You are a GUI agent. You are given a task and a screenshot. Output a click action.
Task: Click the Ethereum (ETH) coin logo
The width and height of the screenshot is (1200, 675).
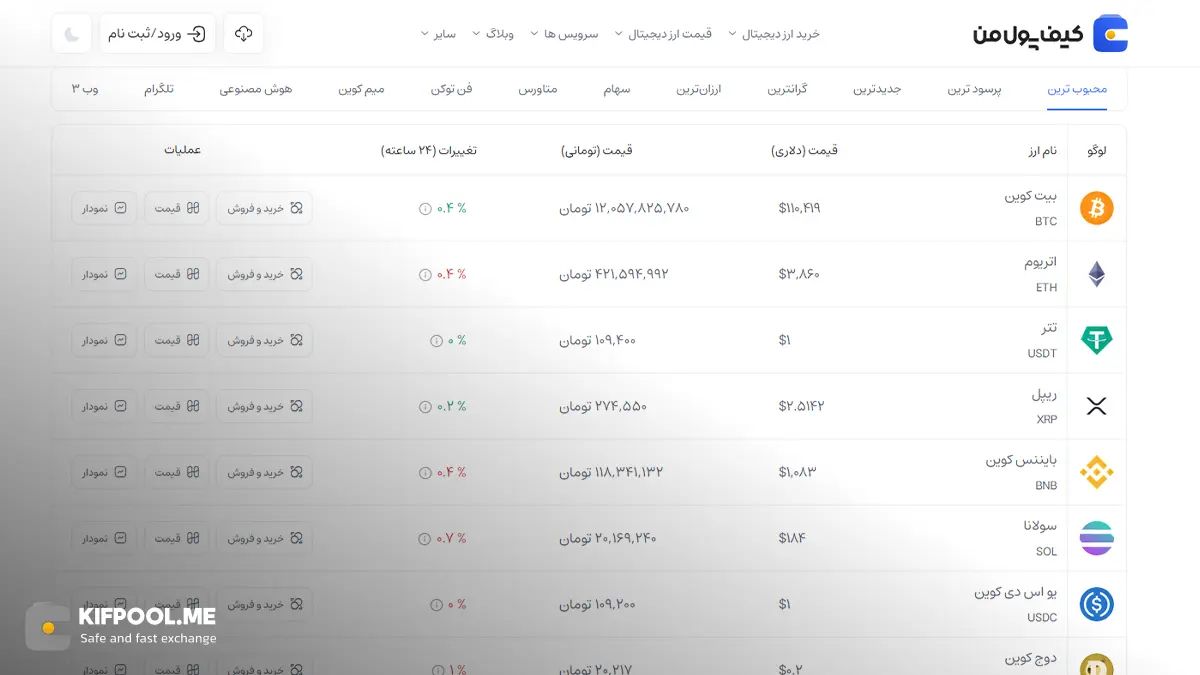click(1096, 273)
